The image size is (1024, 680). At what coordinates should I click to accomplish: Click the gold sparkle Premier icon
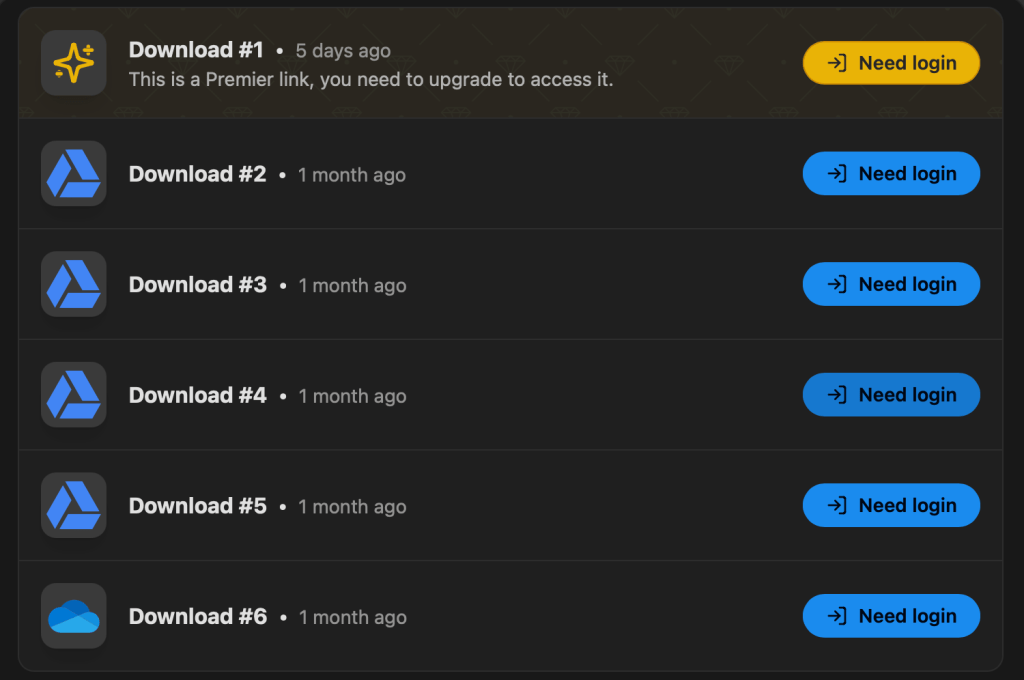tap(74, 63)
